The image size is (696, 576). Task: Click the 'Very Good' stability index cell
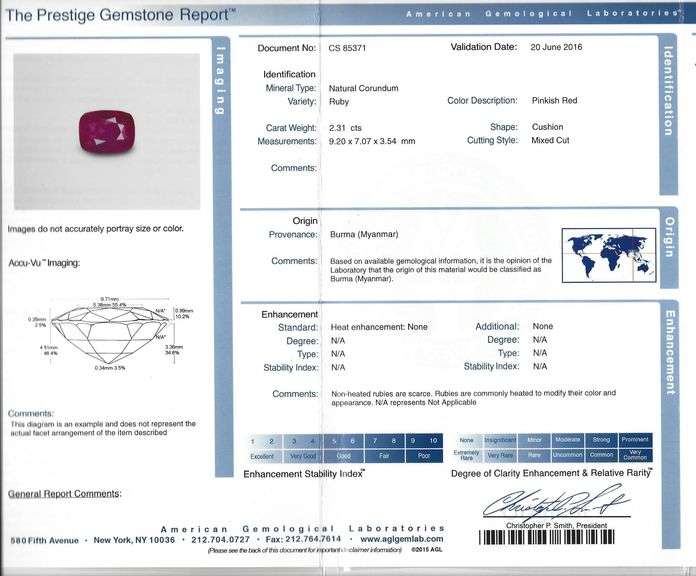tap(304, 456)
